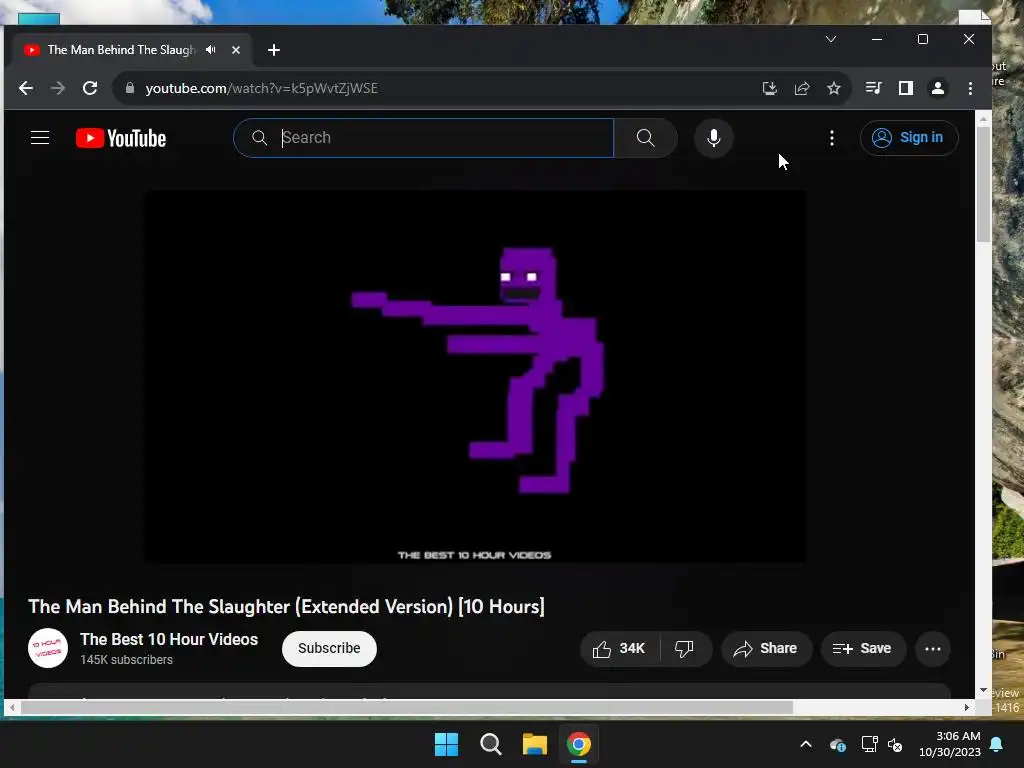Click video title The Man Behind The Slaughter
Image resolution: width=1024 pixels, height=768 pixels.
click(286, 607)
